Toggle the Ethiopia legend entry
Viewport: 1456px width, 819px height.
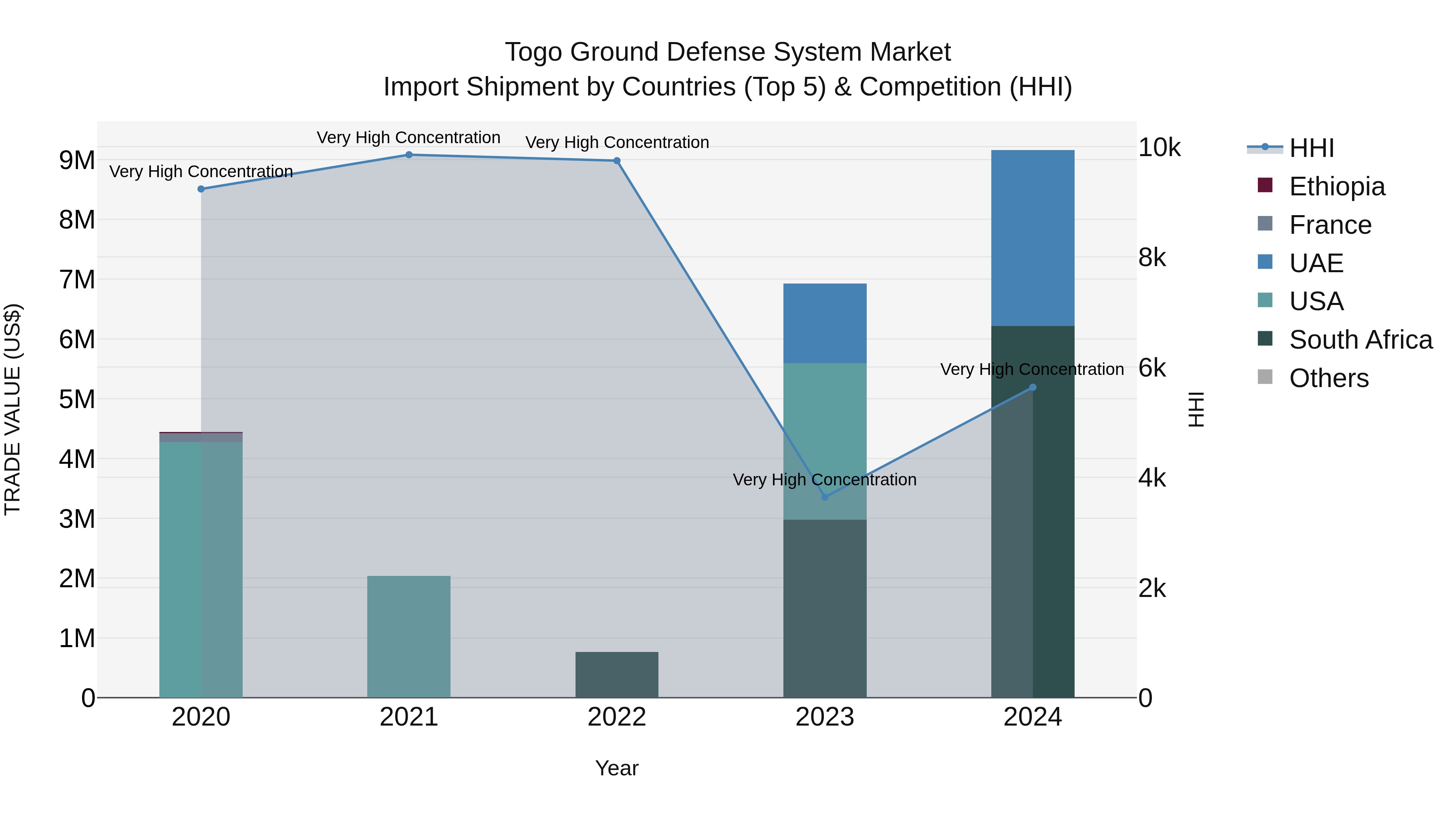click(x=1321, y=186)
